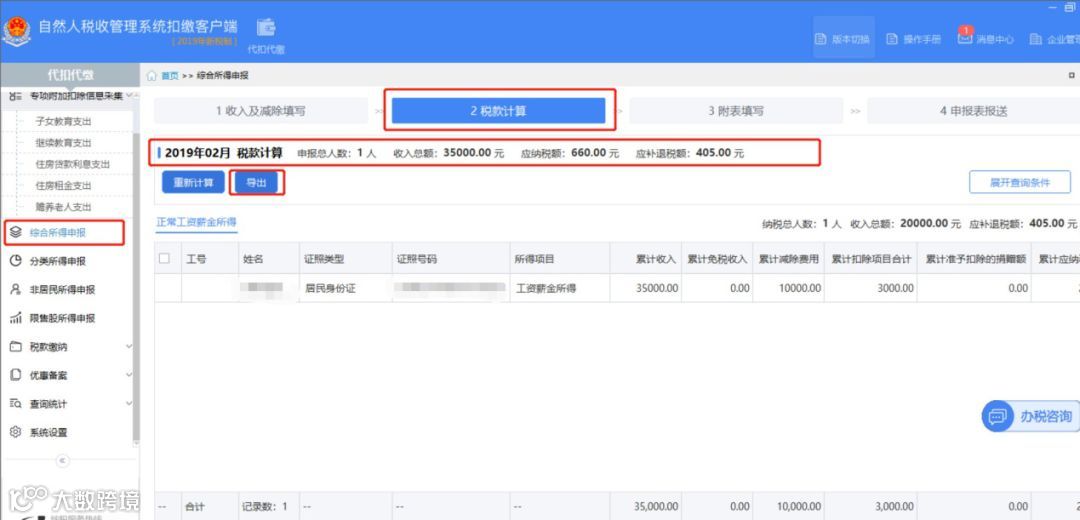The image size is (1080, 520).
Task: Open 分类所得申报 menu label
Action: (x=58, y=262)
